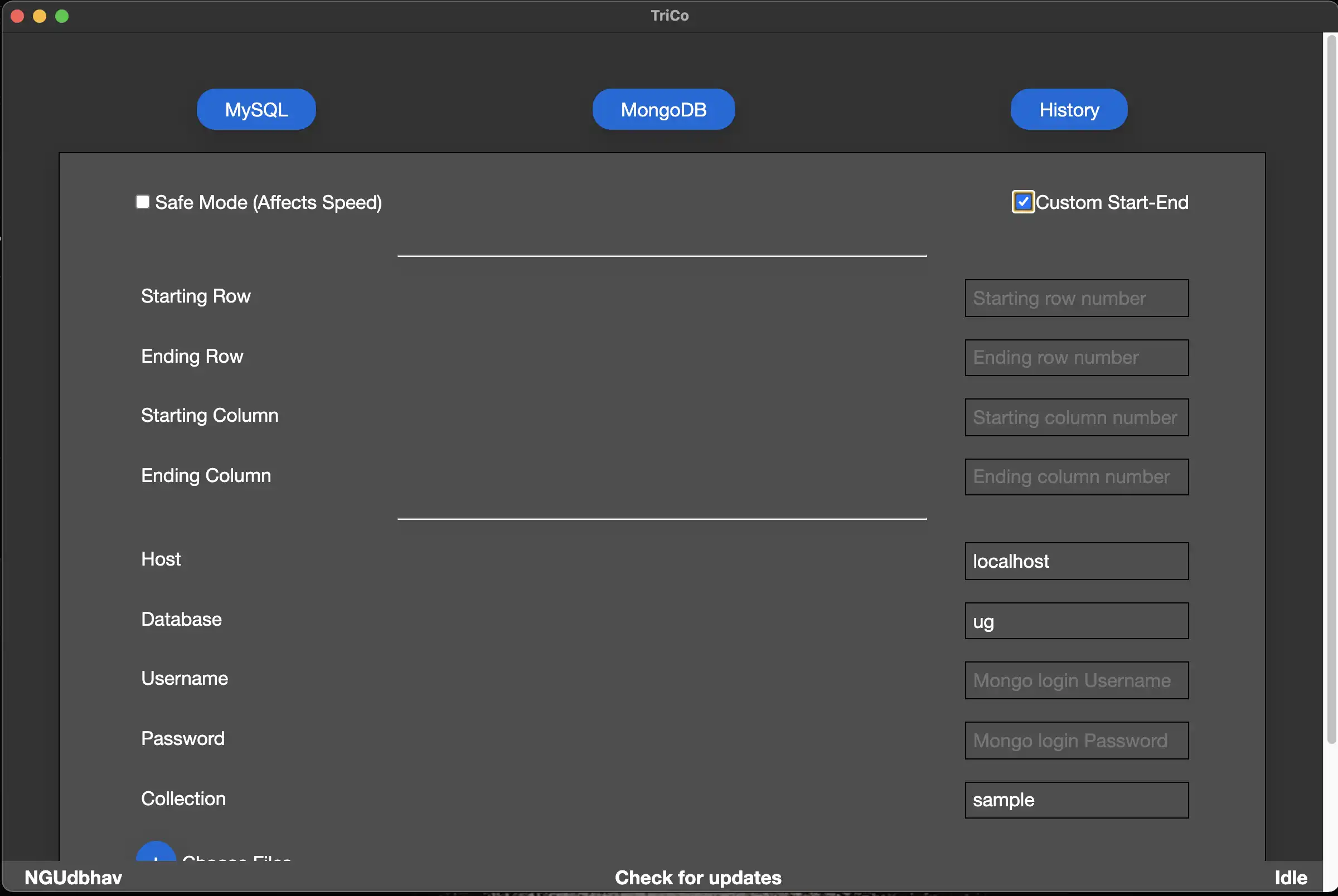This screenshot has height=896, width=1338.
Task: Click the Database input field
Action: pyautogui.click(x=1076, y=620)
